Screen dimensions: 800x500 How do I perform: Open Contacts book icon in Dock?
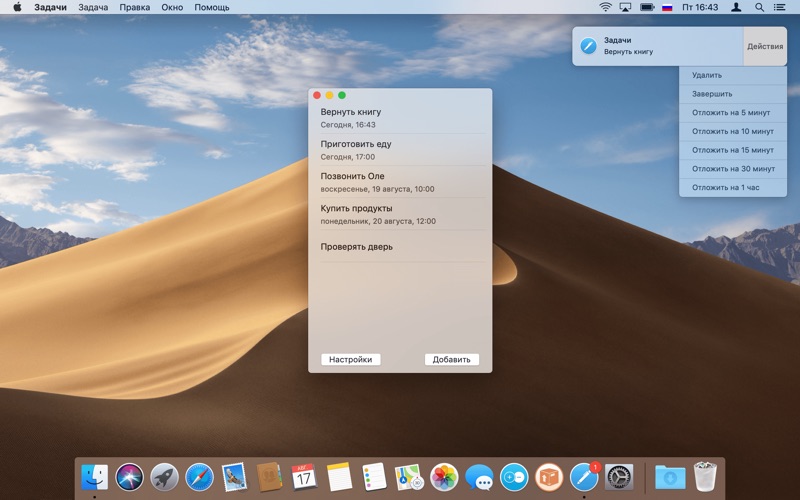coord(269,478)
